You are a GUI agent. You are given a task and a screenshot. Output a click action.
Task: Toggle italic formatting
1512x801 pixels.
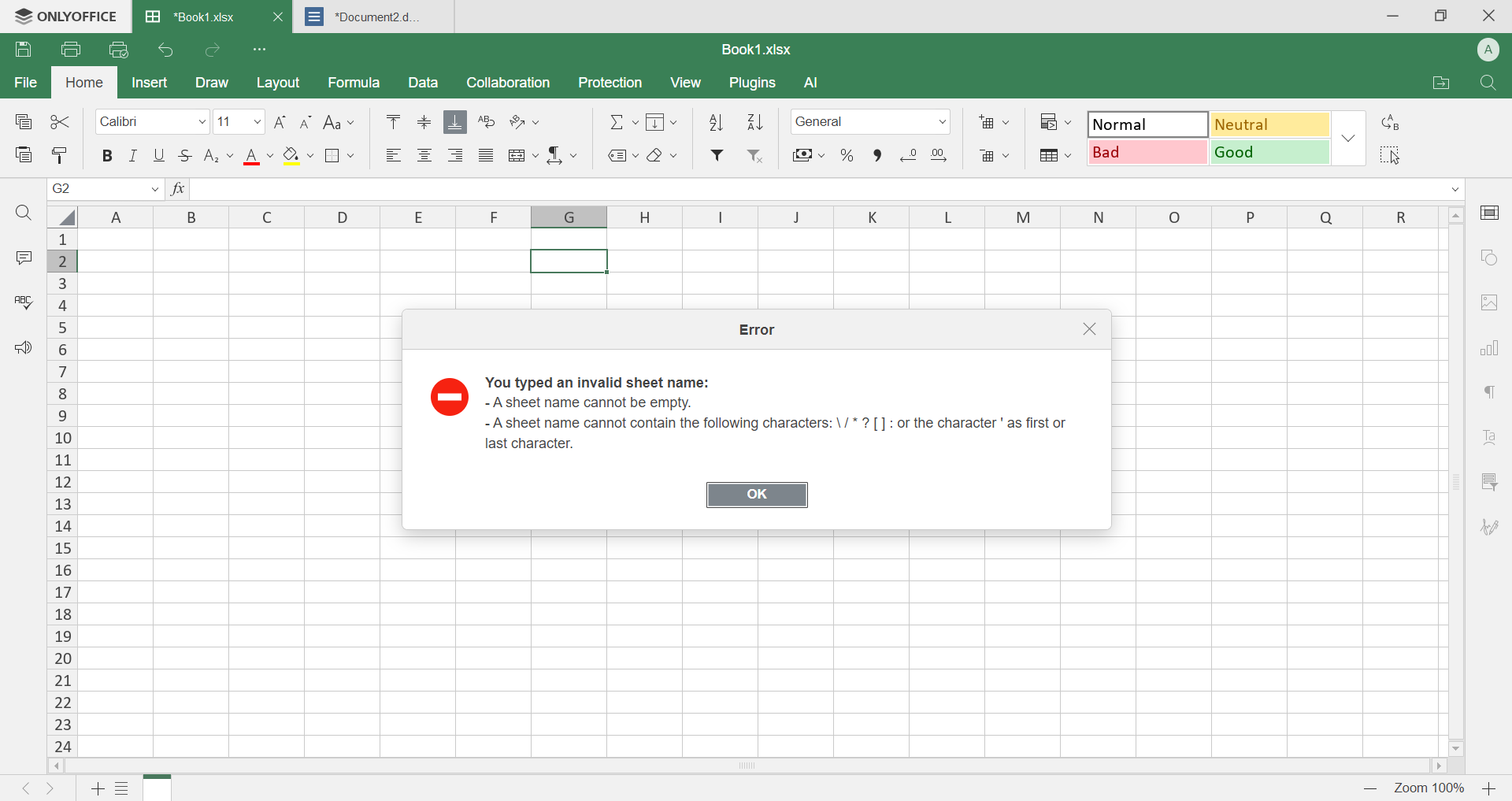pyautogui.click(x=132, y=155)
